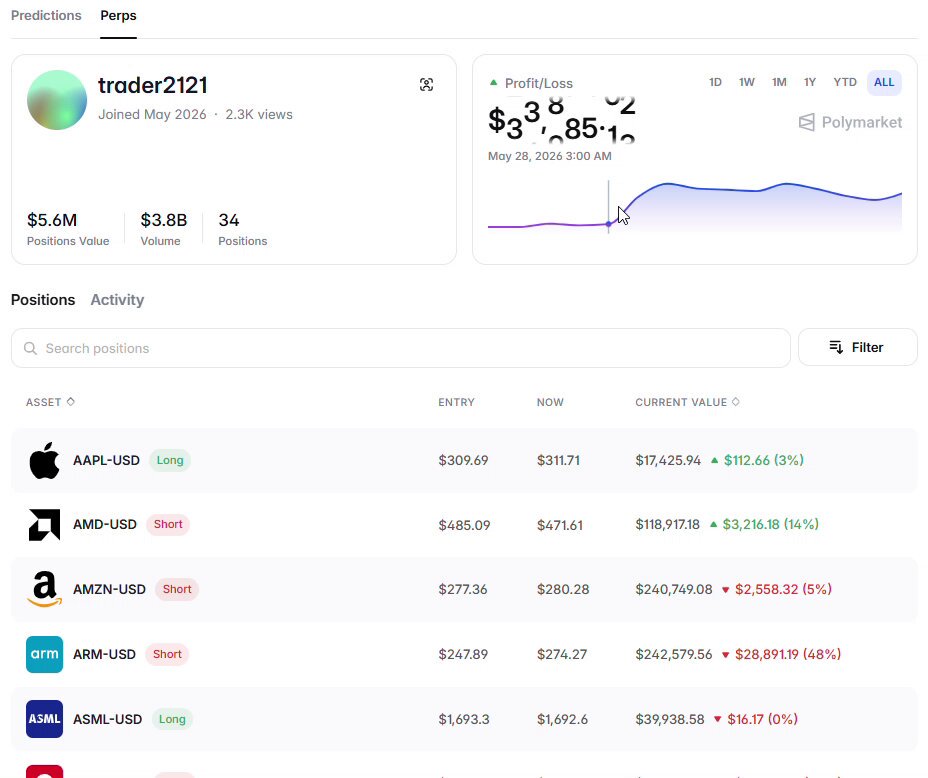Click the magnifier icon in search box

(x=30, y=348)
